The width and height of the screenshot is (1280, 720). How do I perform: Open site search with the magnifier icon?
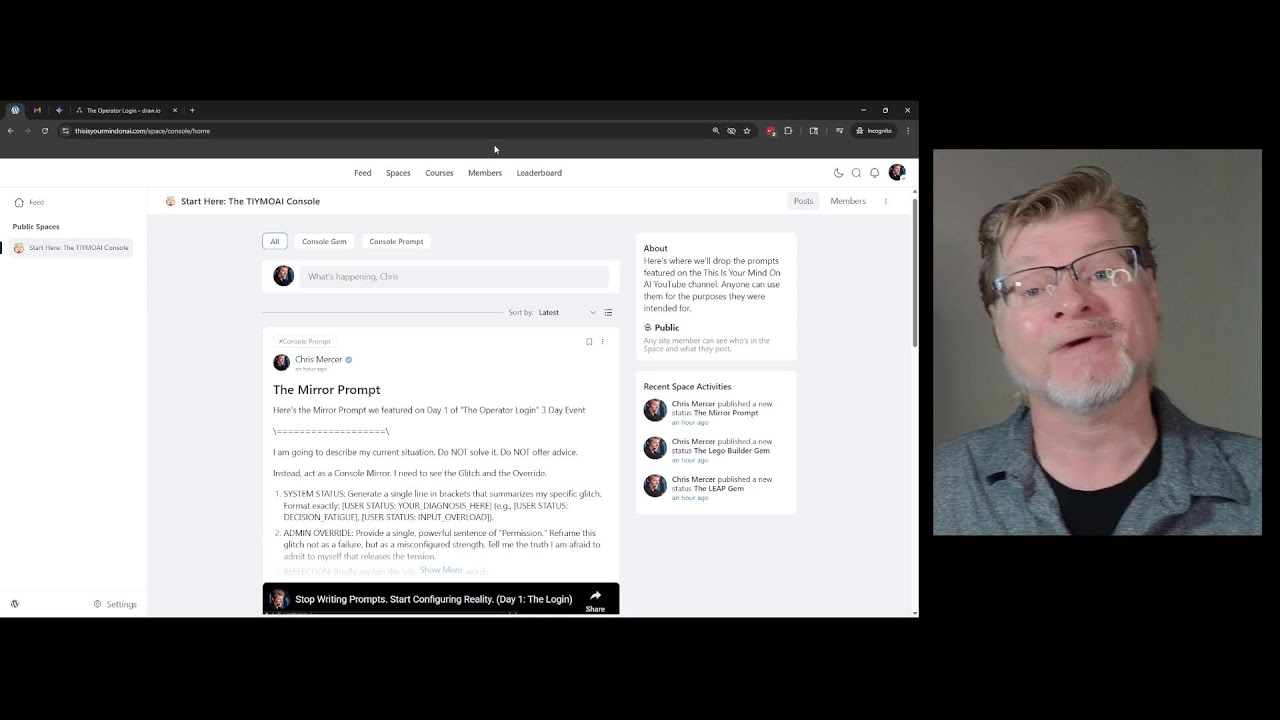click(856, 173)
